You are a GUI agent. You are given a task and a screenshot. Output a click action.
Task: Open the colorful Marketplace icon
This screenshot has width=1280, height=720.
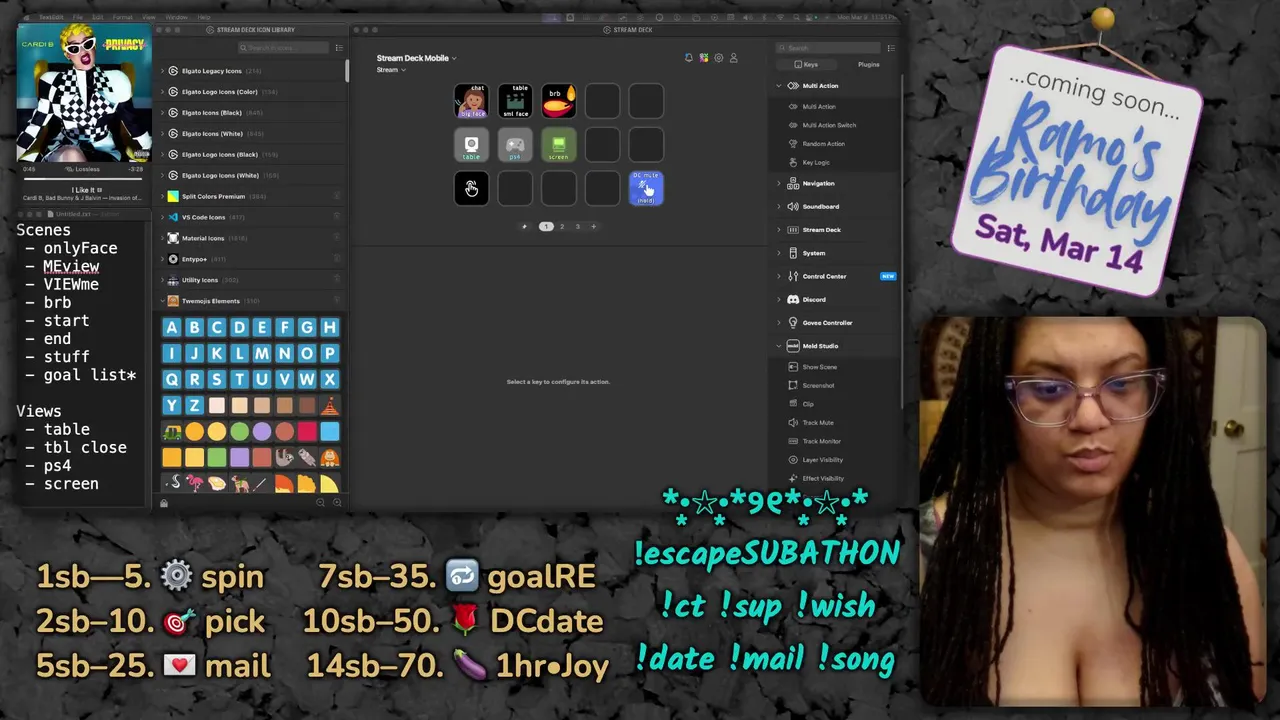(x=704, y=58)
